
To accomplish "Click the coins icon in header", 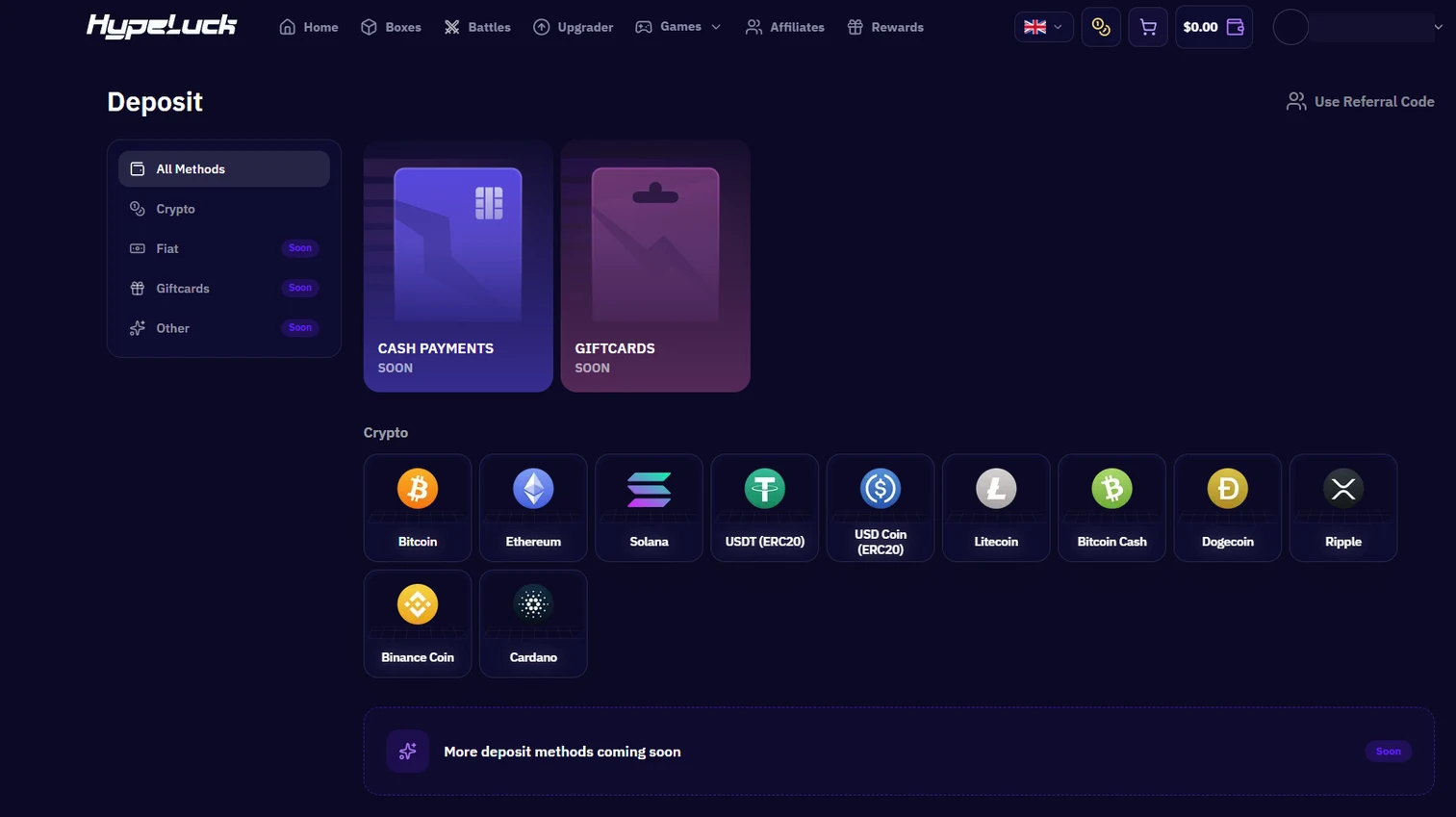I will click(1101, 27).
